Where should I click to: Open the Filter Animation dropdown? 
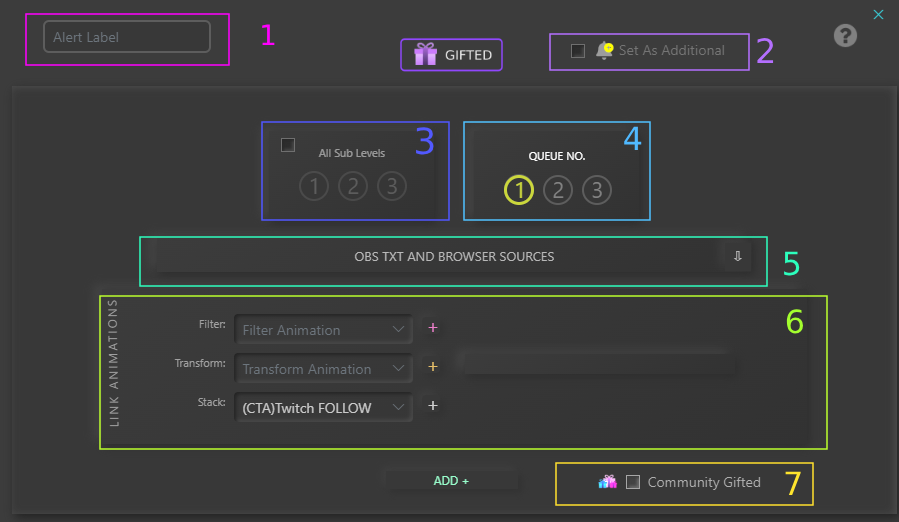pyautogui.click(x=324, y=329)
